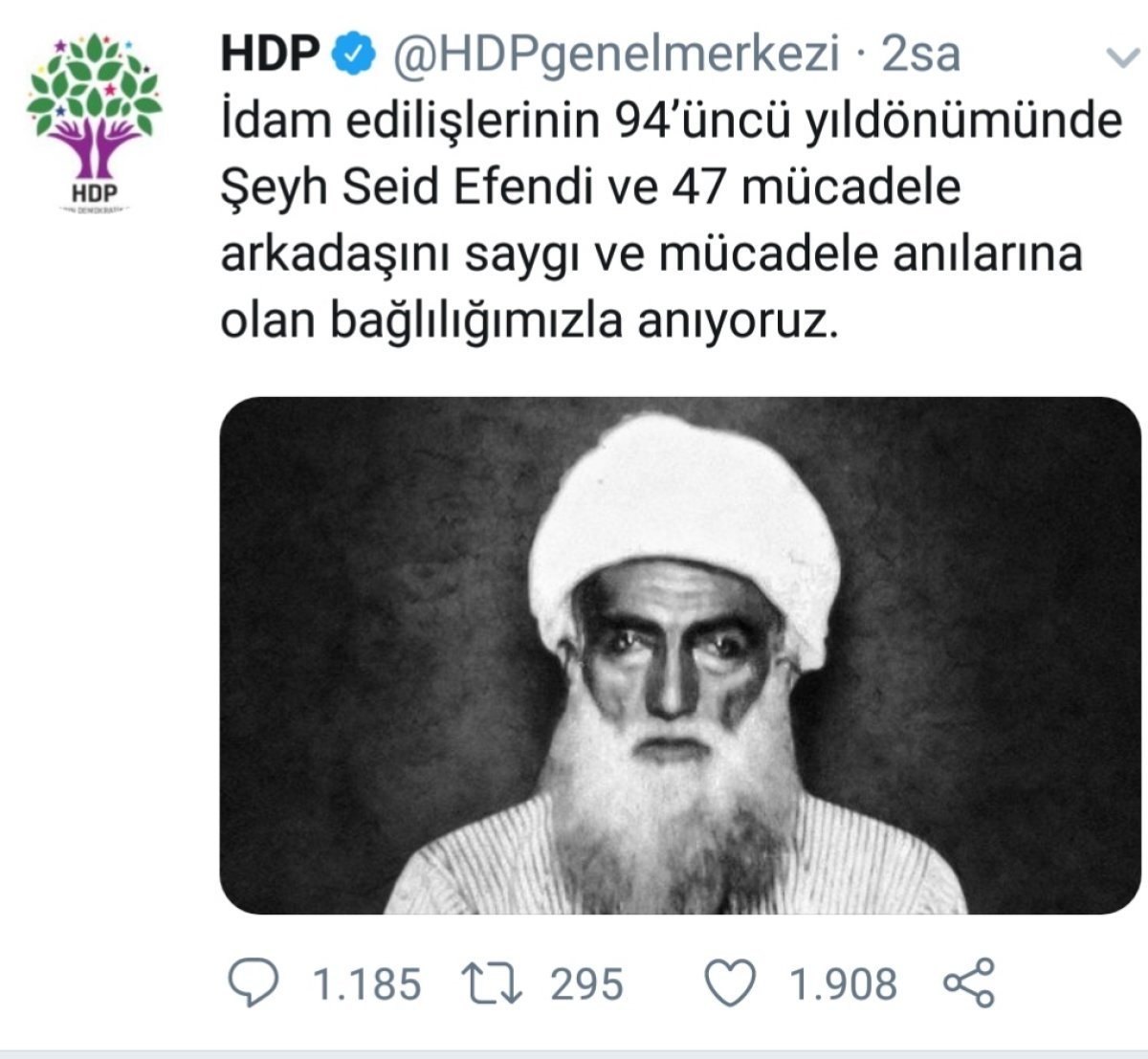Expand tweet options chevron menu
This screenshot has width=1148, height=1059.
click(x=1121, y=58)
